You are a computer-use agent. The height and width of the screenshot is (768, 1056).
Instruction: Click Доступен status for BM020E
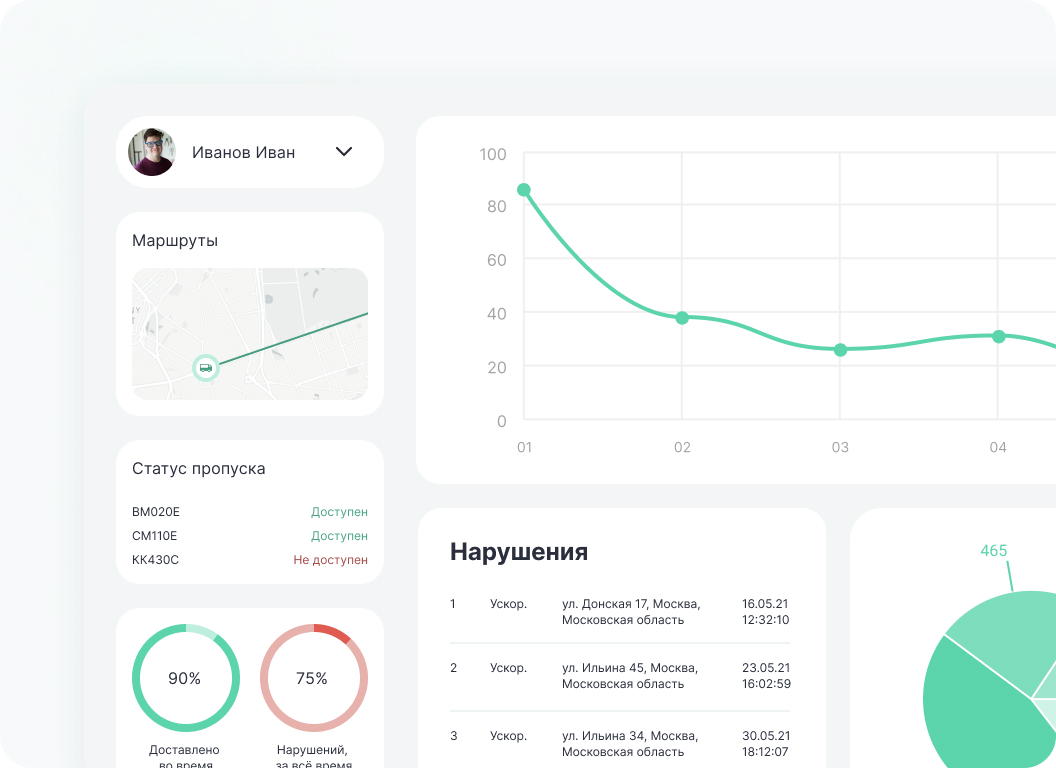point(339,512)
